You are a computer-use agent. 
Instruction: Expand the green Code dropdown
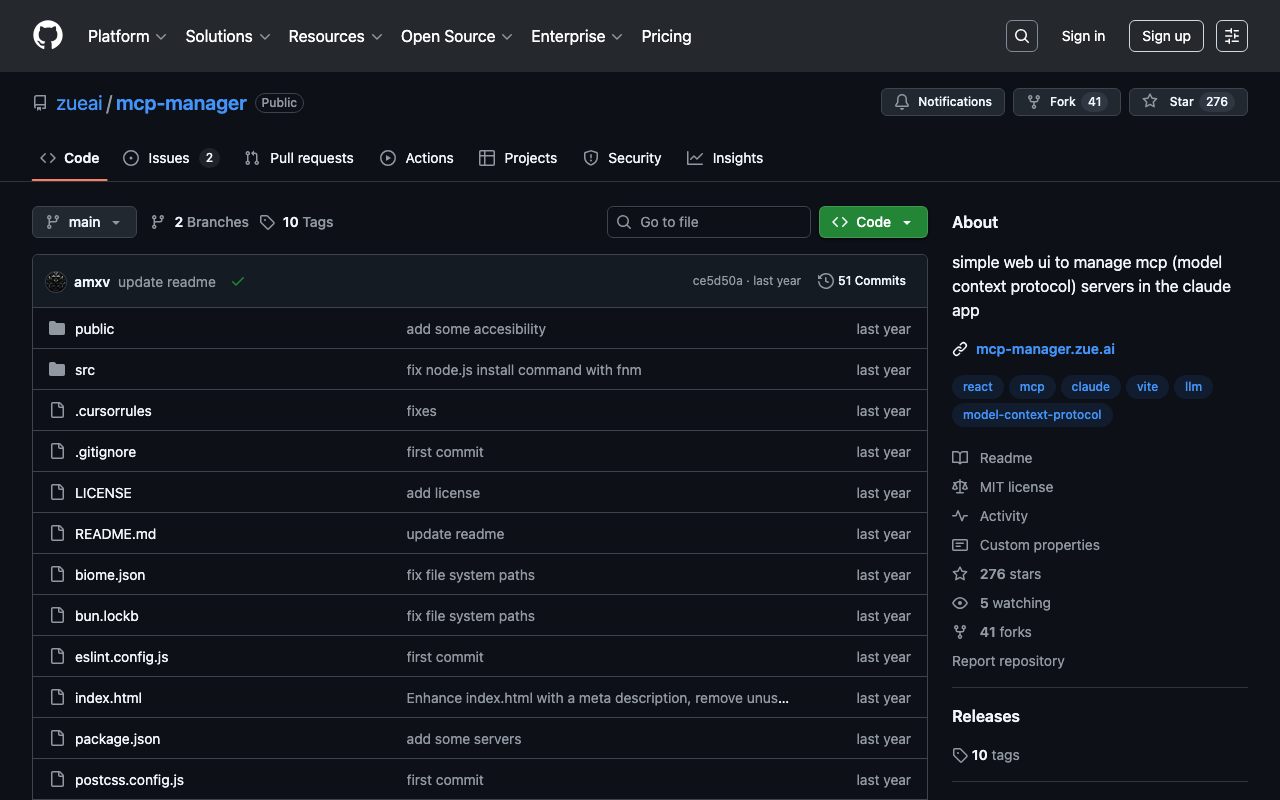[x=873, y=222]
